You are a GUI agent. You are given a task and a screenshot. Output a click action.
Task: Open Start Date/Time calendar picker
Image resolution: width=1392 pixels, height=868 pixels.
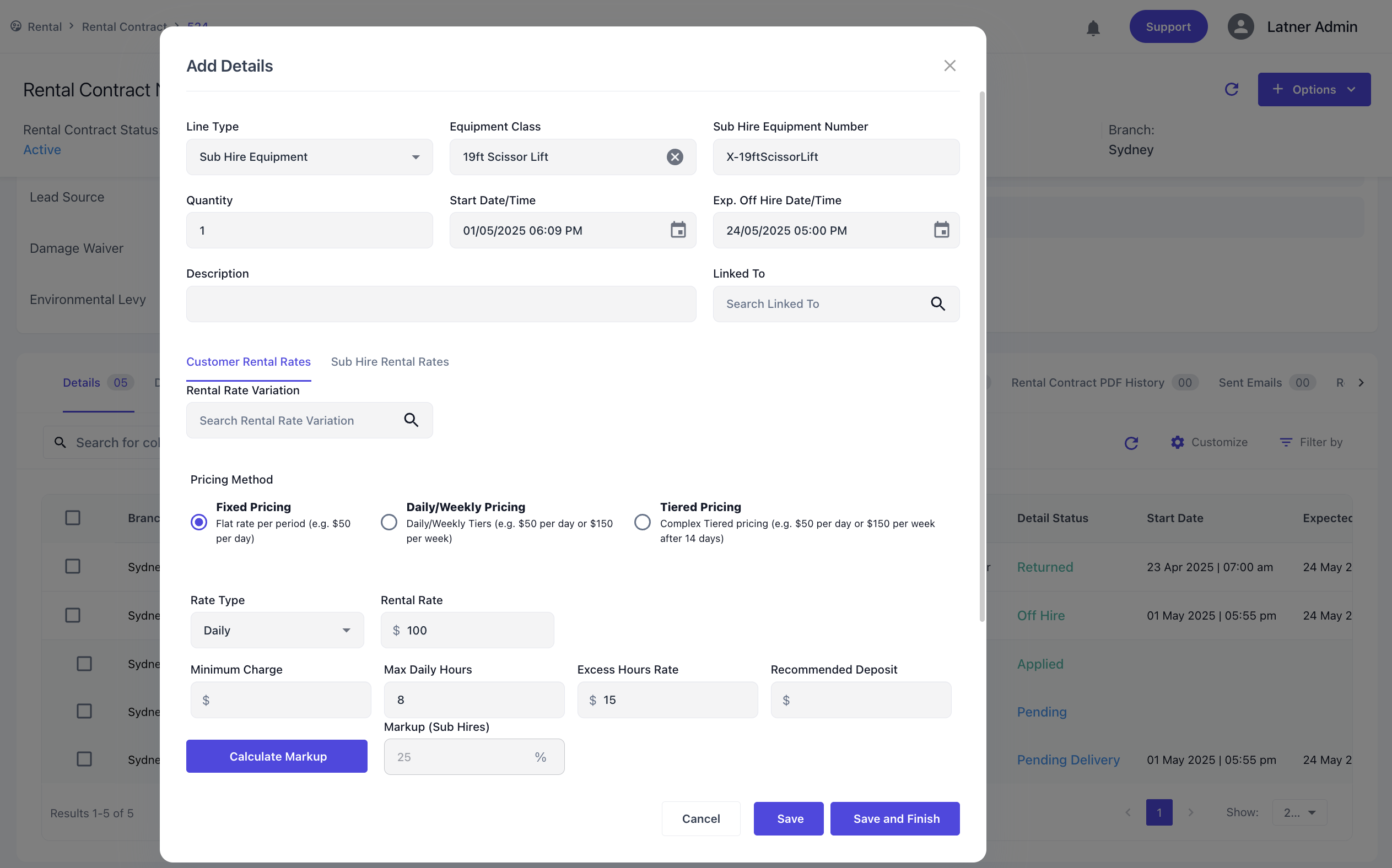tap(678, 230)
